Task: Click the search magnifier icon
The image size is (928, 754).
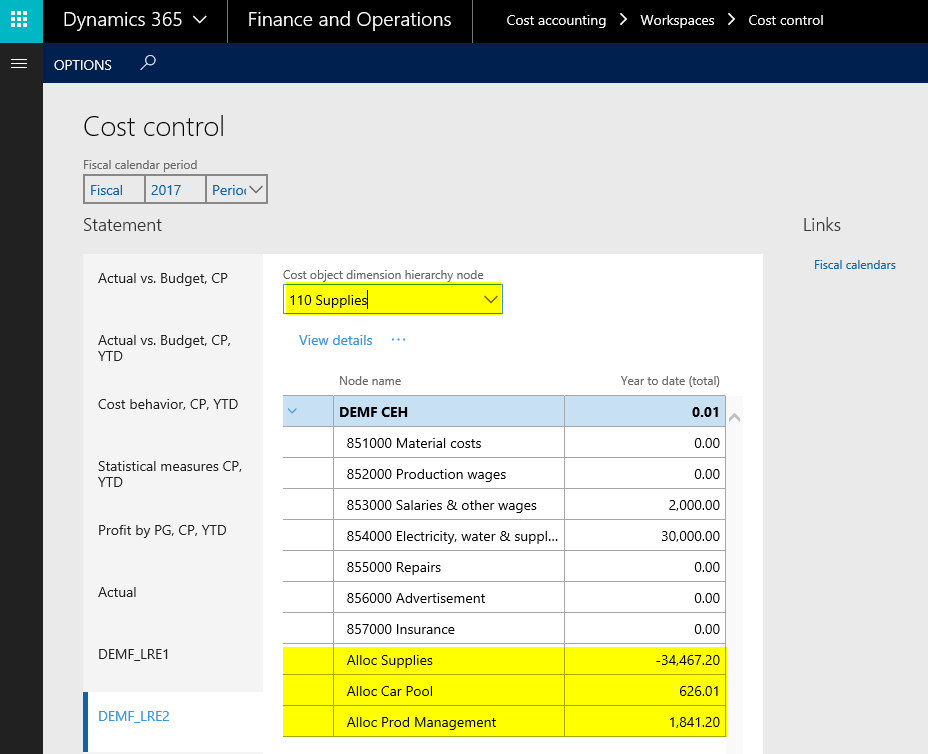Action: click(148, 63)
